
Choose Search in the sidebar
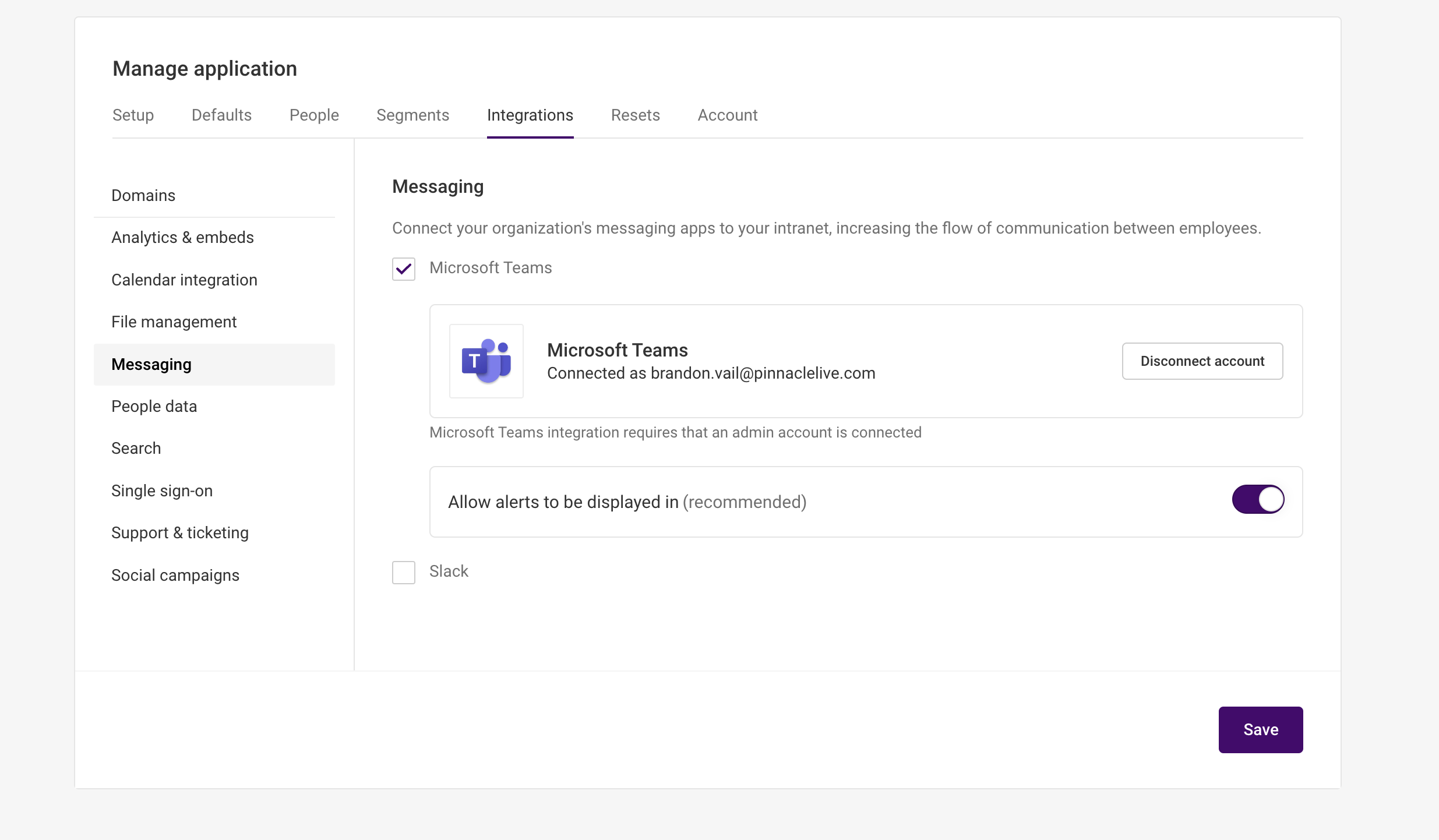[x=214, y=449]
